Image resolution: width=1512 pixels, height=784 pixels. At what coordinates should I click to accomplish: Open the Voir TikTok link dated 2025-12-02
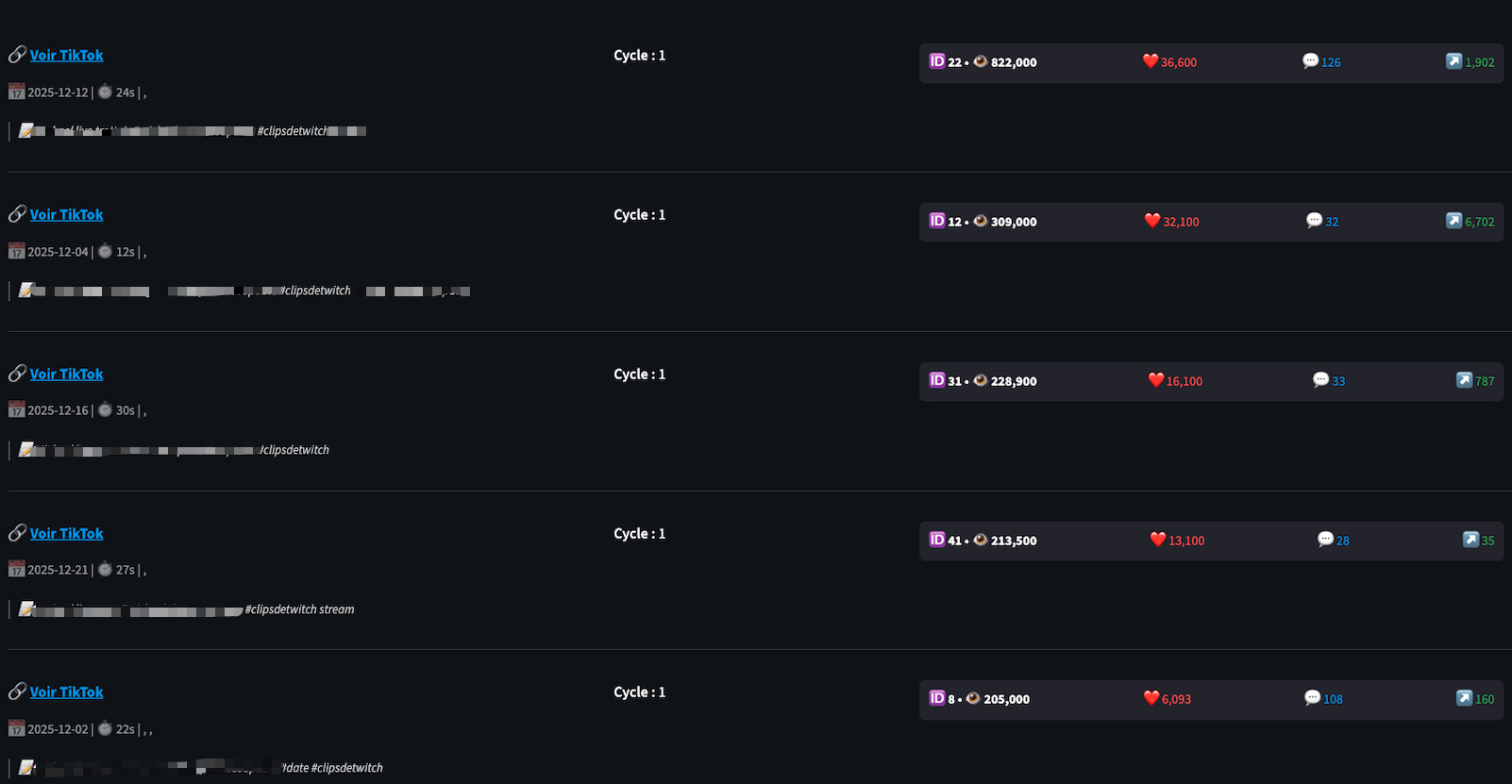[x=66, y=692]
